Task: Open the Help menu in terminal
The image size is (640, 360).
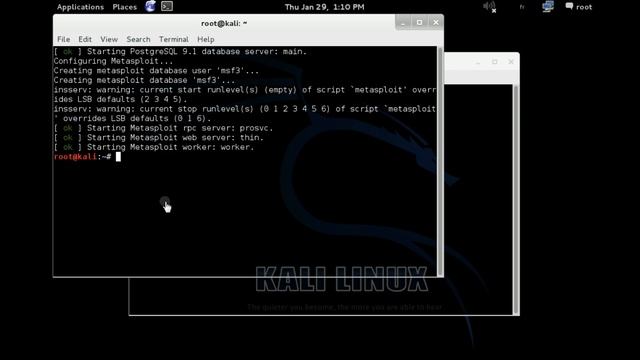Action: pyautogui.click(x=206, y=39)
